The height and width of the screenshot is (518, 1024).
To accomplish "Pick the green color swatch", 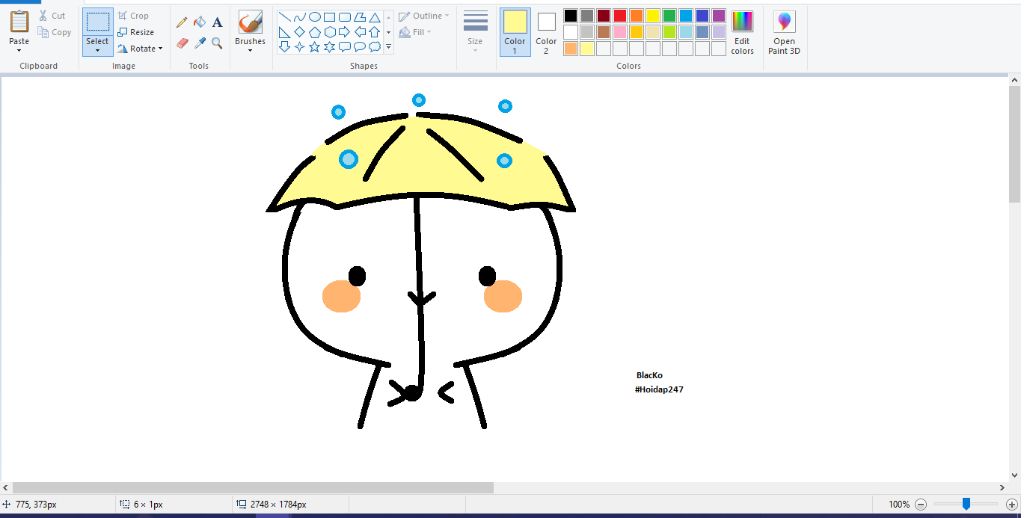I will coord(669,16).
